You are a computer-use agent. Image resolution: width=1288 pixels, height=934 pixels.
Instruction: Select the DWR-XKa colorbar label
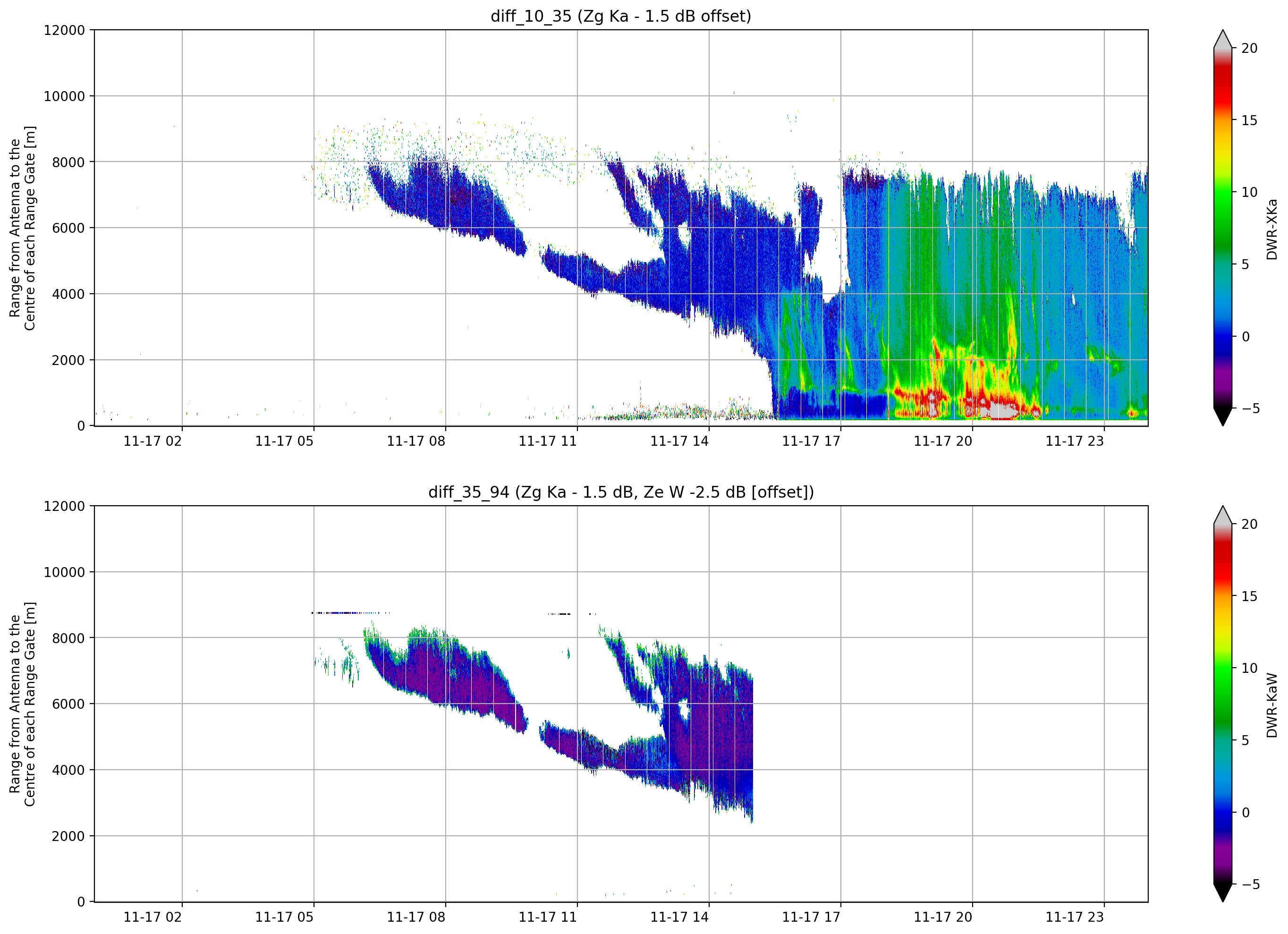[1271, 229]
